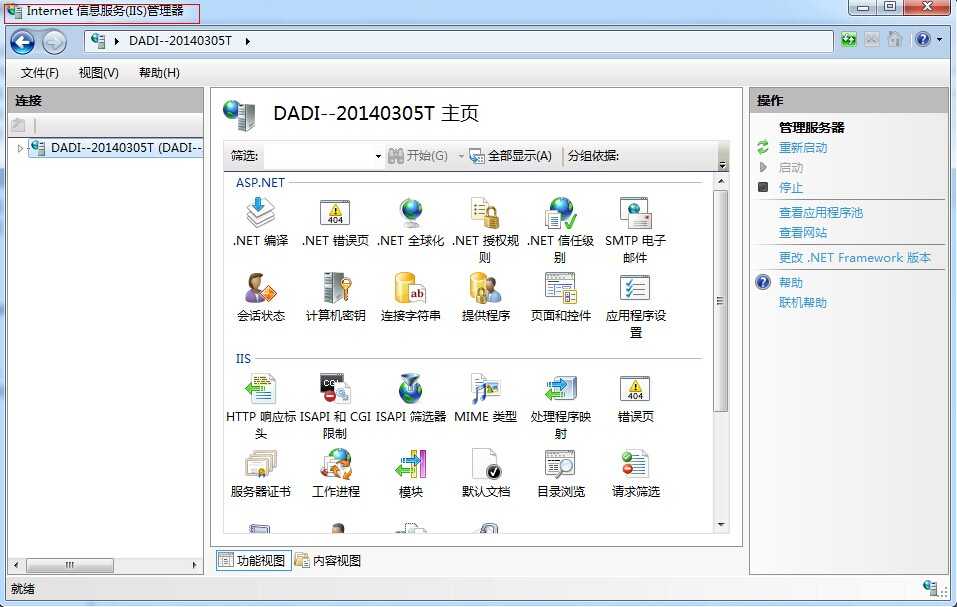Screen dimensions: 957x607
Task: Click the 管理服务器 heading in actions pane
Action: tap(811, 128)
